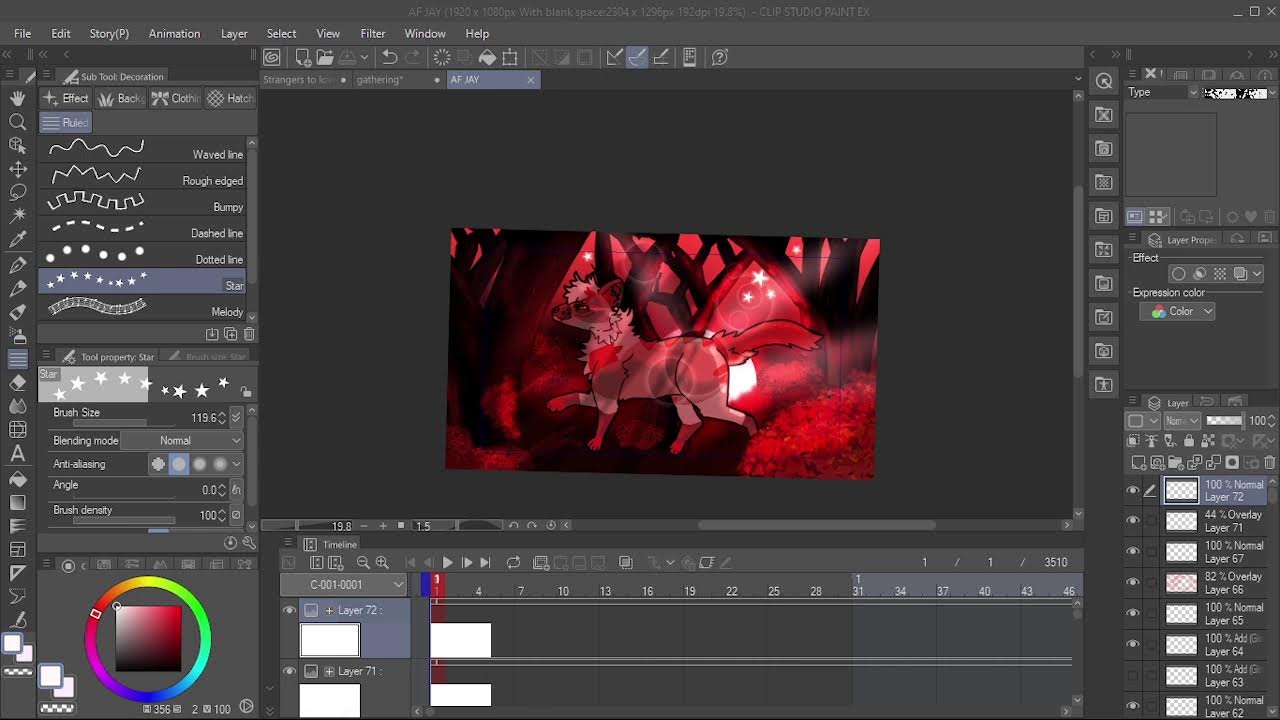Toggle visibility of Layer 67
This screenshot has height=720, width=1280.
point(1133,551)
